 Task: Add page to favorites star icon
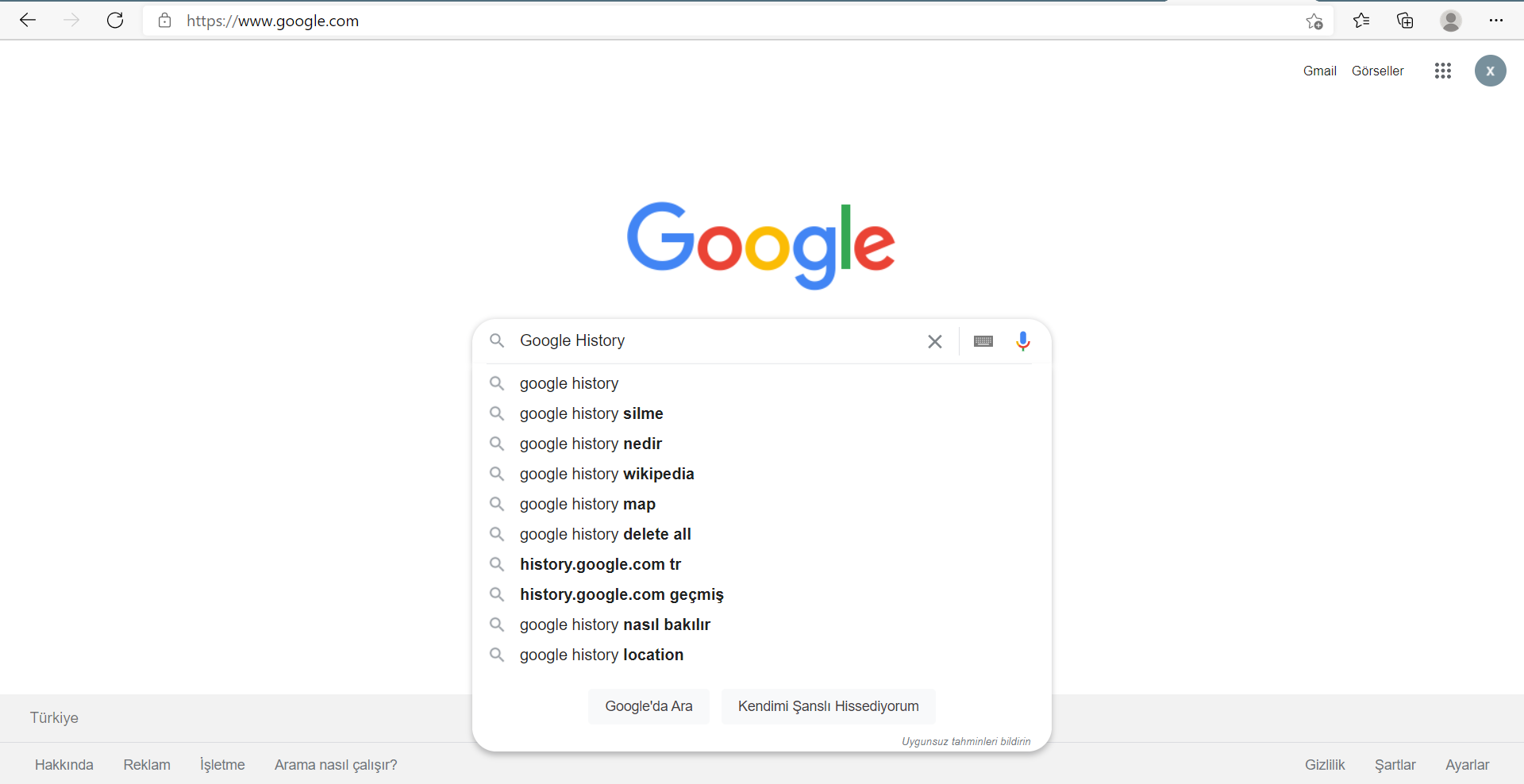[1314, 21]
